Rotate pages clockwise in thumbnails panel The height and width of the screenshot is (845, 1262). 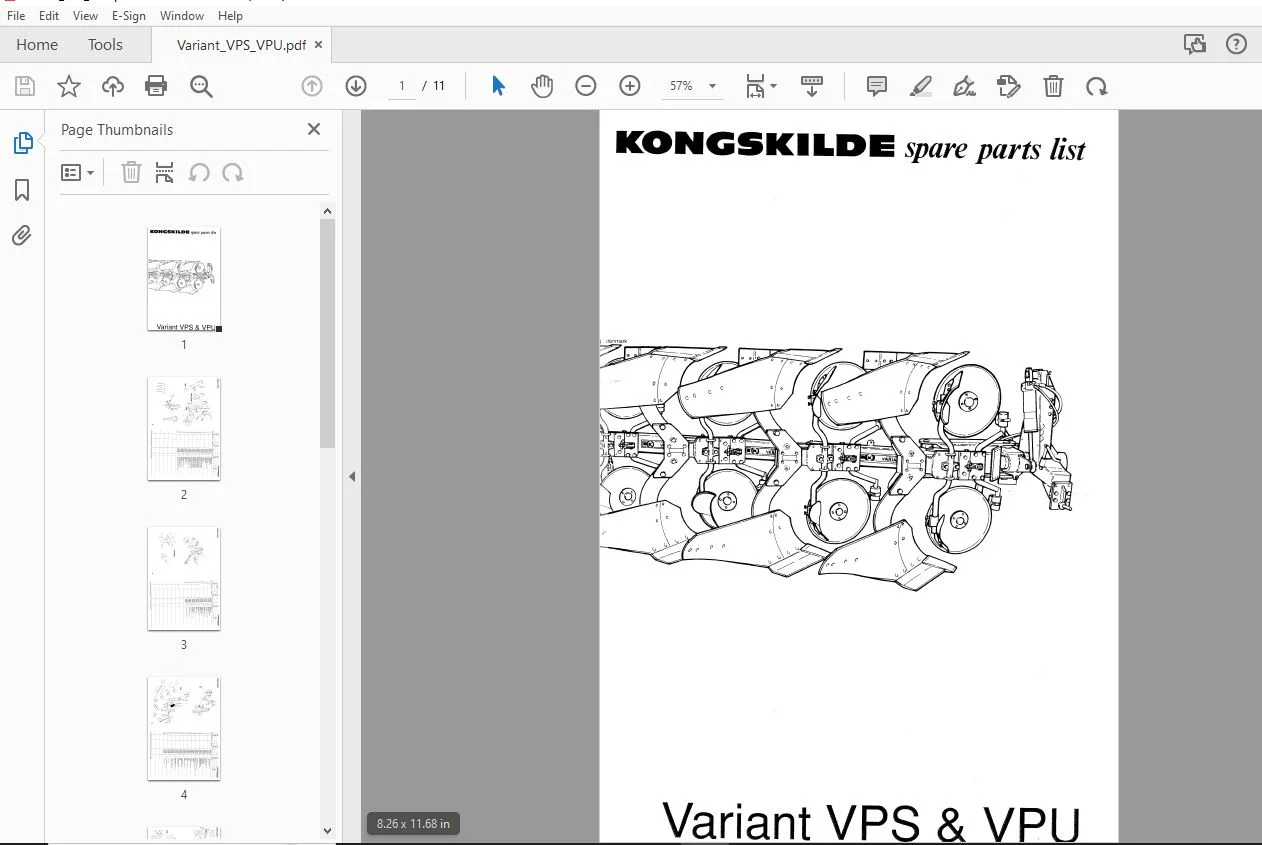click(x=233, y=173)
